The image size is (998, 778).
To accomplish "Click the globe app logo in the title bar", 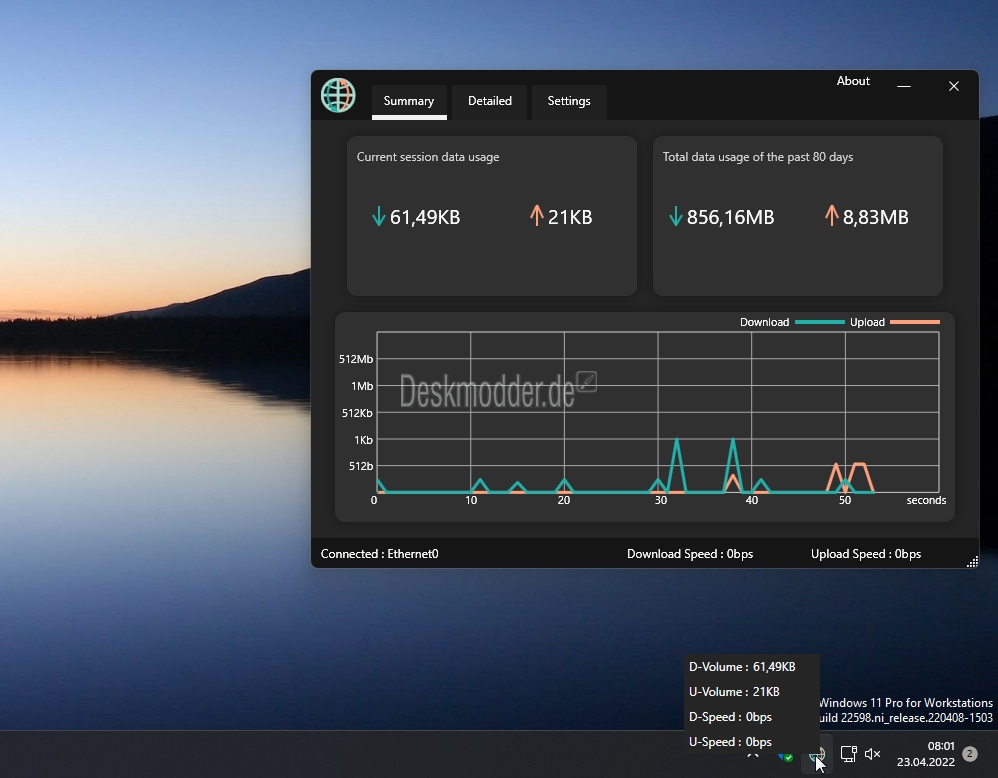I will 338,95.
